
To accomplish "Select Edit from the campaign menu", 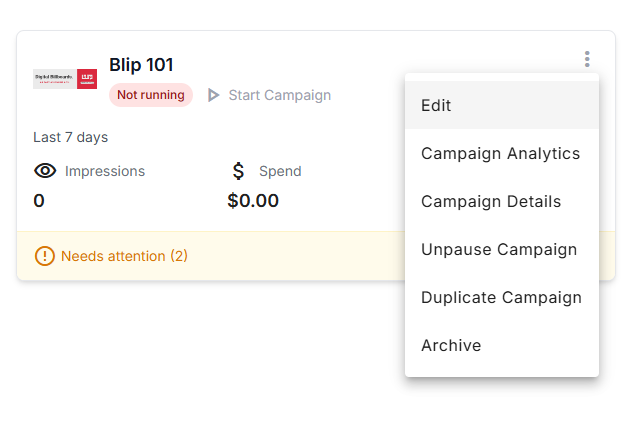I will tap(502, 105).
